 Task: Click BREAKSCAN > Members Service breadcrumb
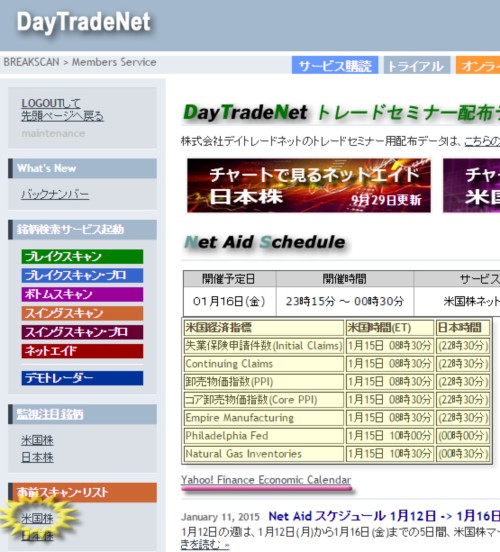coord(80,62)
